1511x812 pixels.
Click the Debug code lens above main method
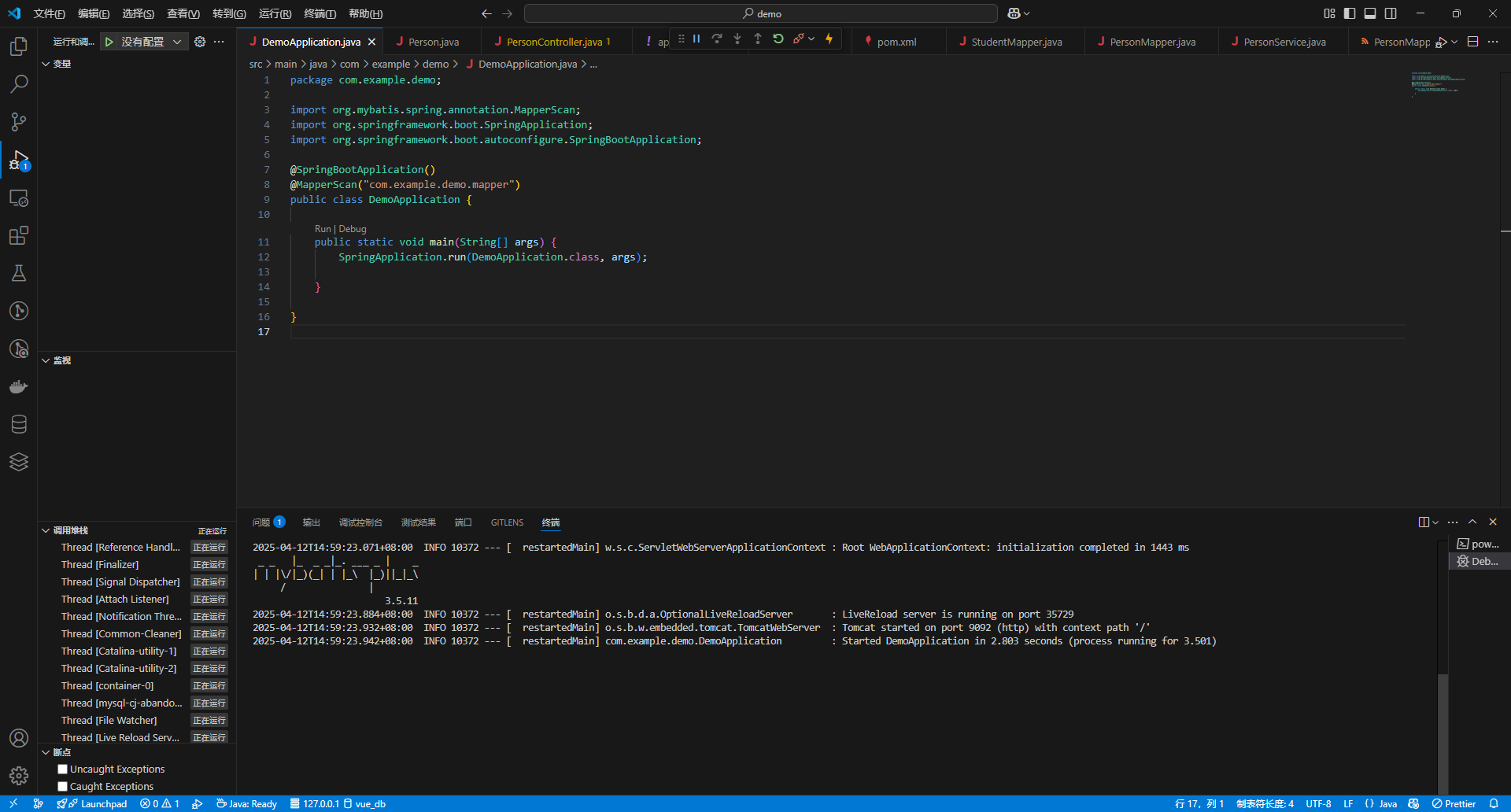(353, 229)
